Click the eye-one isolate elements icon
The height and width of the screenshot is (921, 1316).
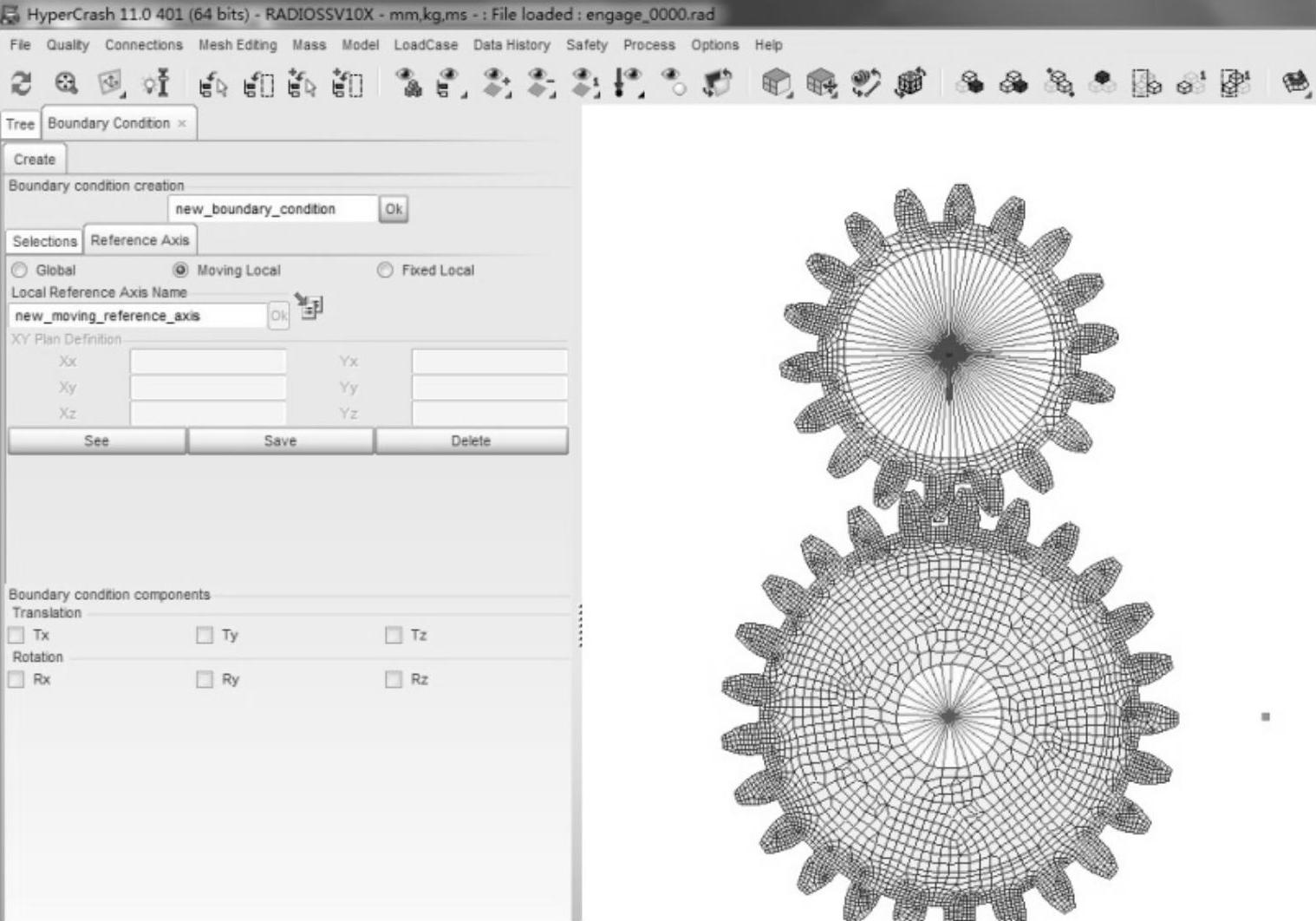[585, 83]
